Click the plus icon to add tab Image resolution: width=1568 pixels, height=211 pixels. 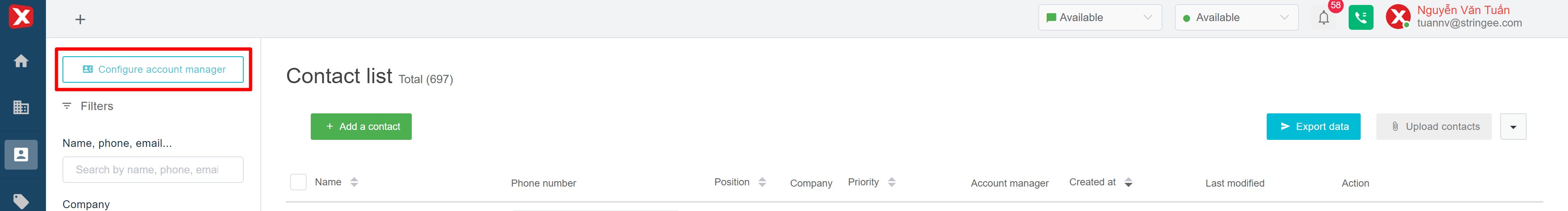80,19
